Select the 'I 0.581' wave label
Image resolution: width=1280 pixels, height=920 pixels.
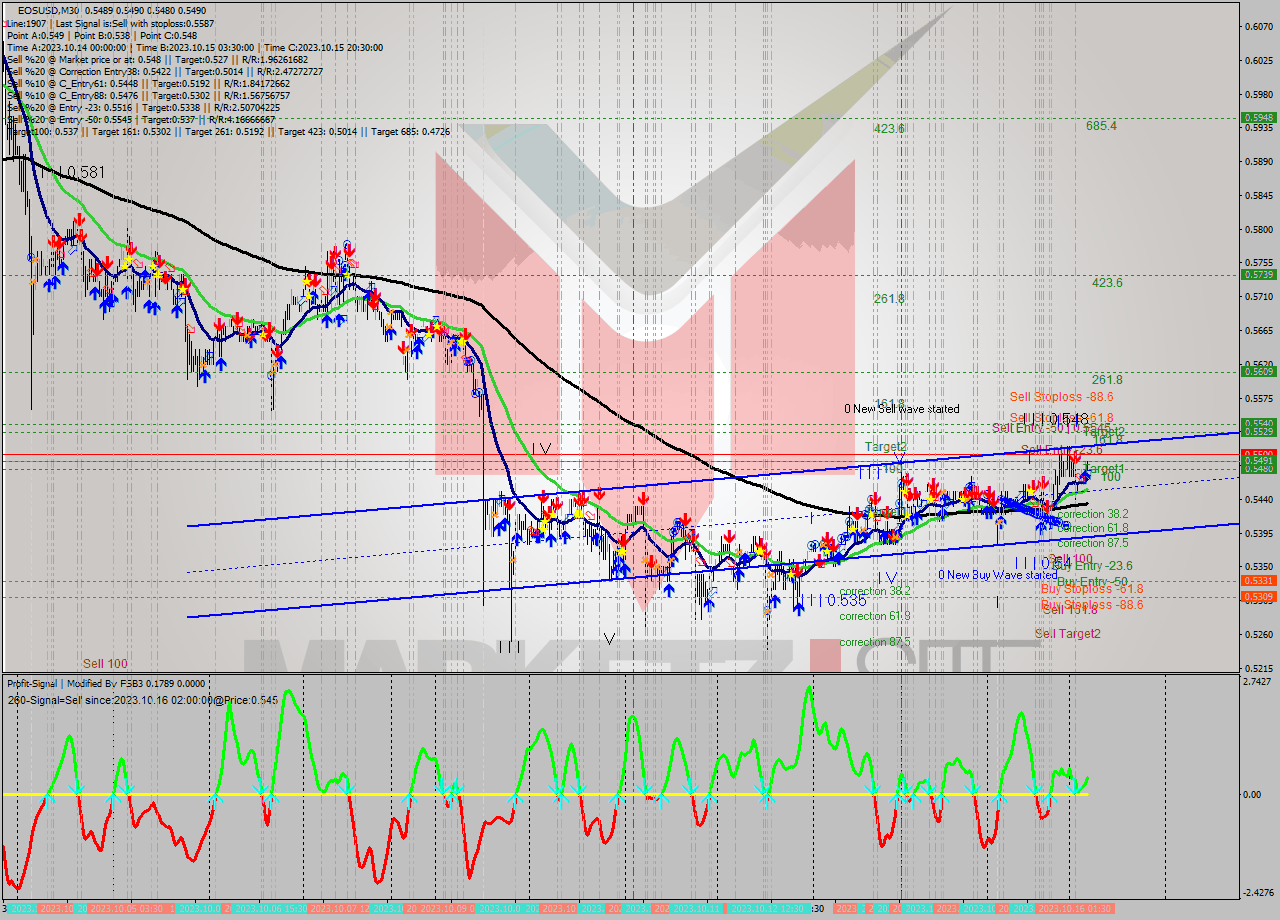pyautogui.click(x=81, y=172)
